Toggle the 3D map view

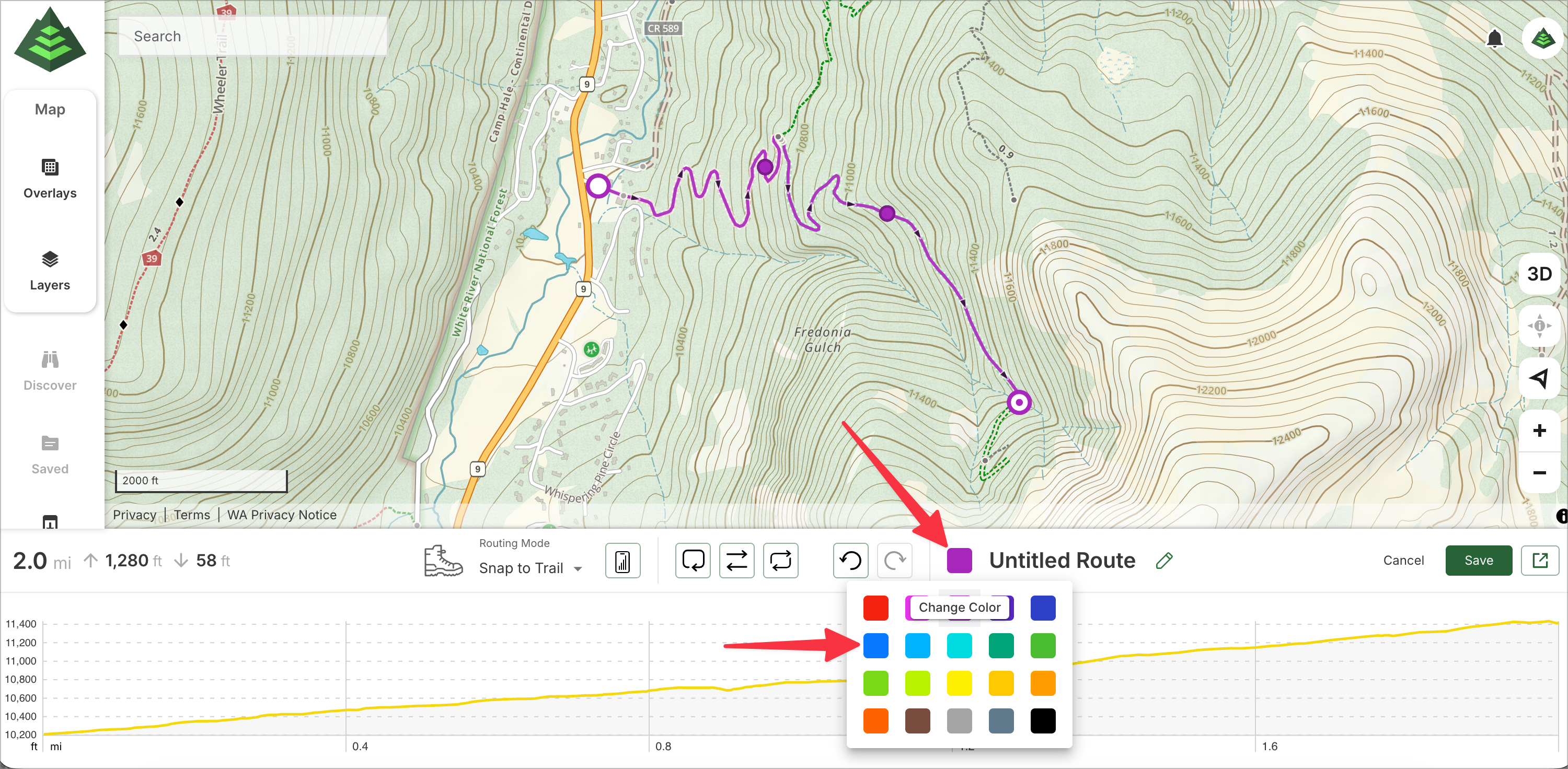[x=1539, y=274]
